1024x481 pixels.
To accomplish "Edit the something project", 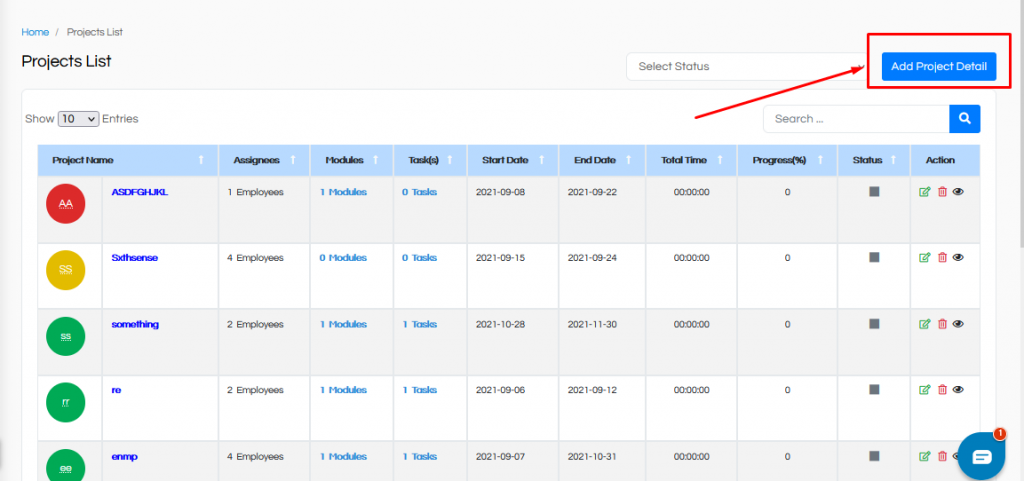I will click(x=925, y=324).
